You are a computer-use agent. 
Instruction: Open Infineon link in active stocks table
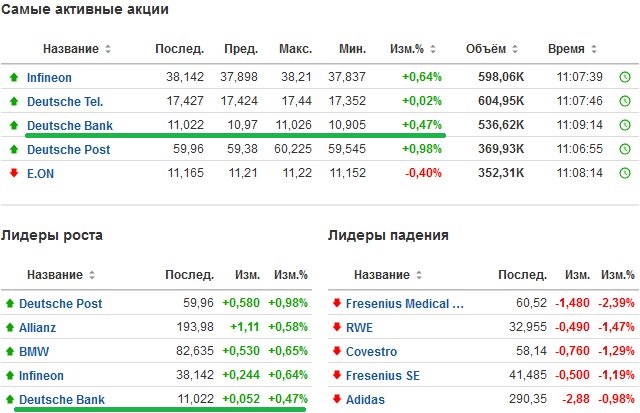[x=49, y=78]
